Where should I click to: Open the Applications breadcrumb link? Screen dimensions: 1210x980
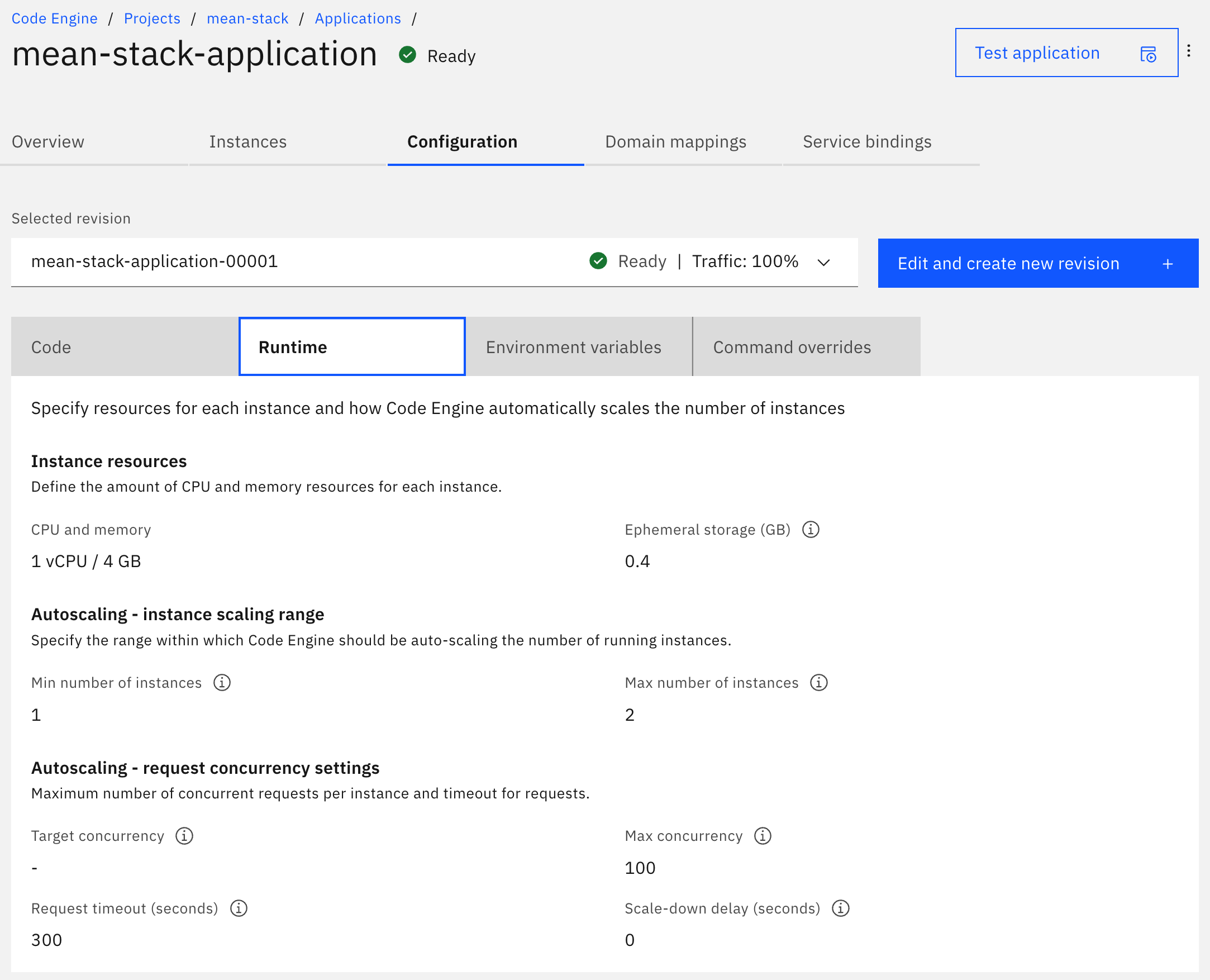tap(358, 18)
